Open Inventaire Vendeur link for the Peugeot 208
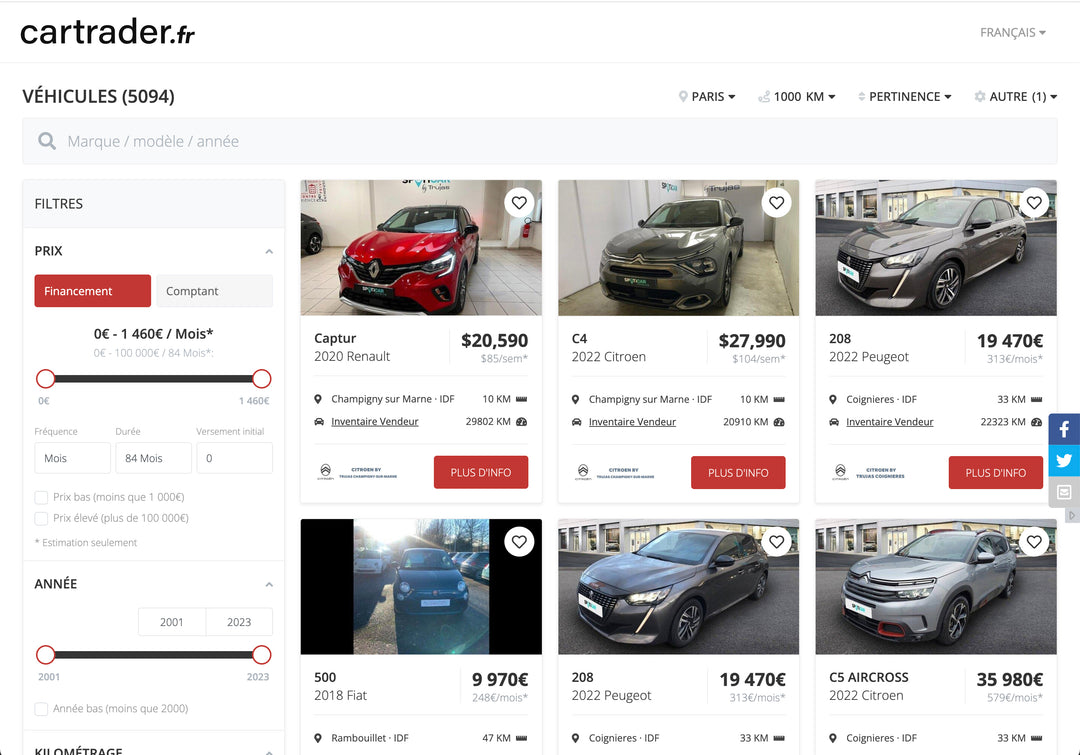1080x755 pixels. point(890,422)
